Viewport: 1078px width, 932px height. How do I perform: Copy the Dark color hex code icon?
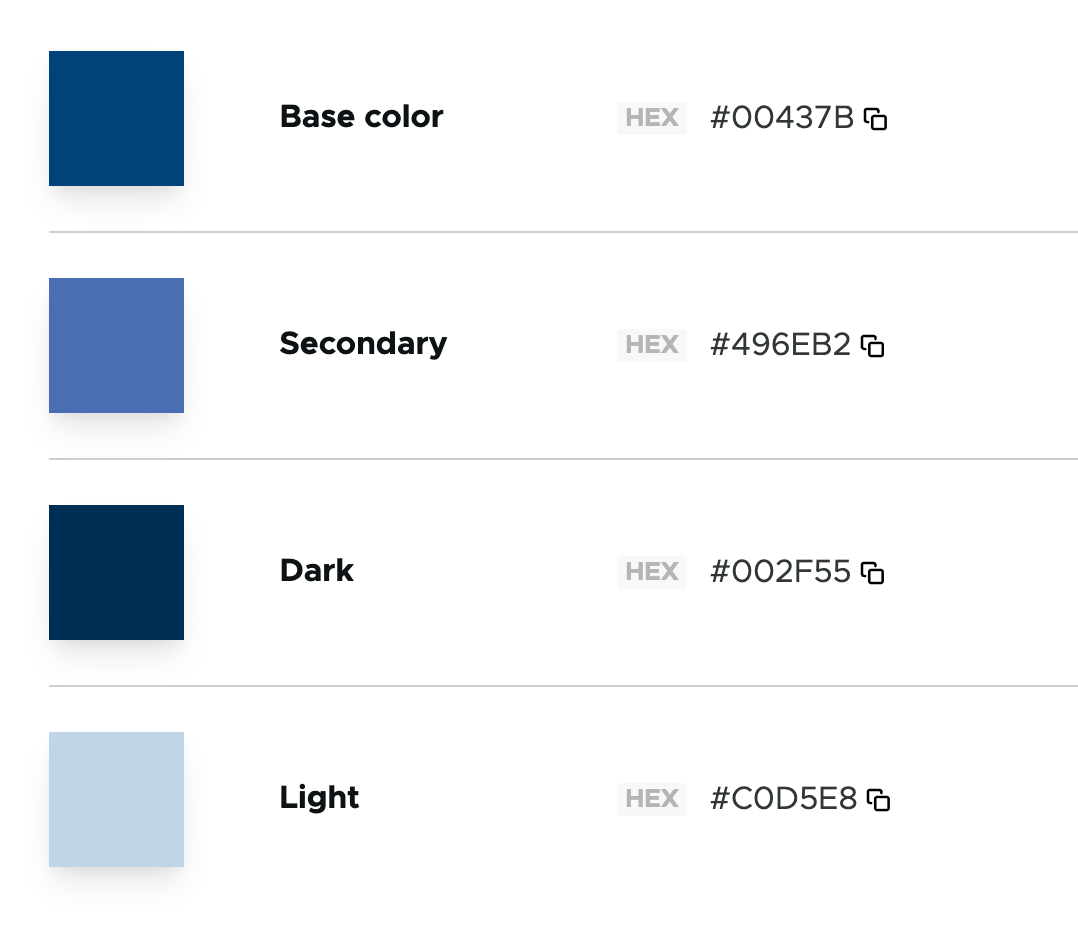tap(873, 573)
